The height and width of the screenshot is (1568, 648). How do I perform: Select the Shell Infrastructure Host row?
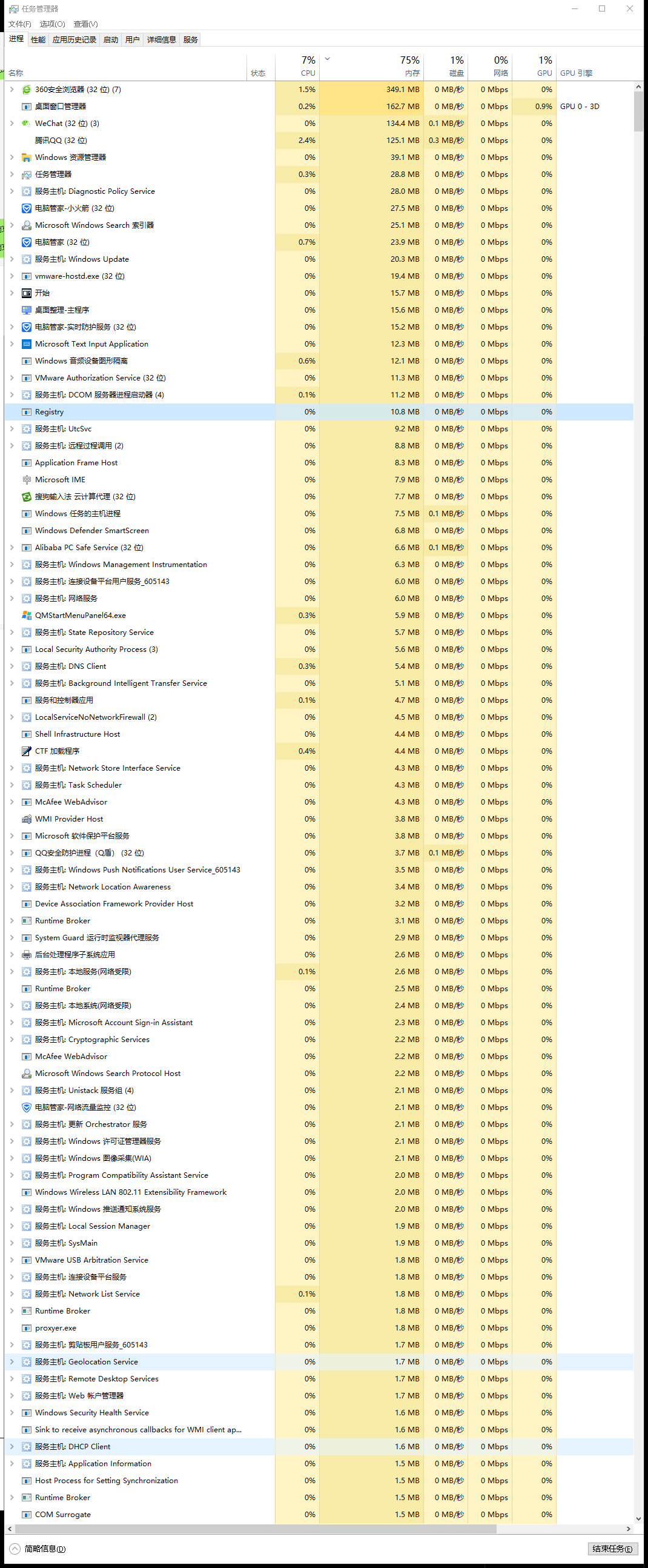(319, 734)
